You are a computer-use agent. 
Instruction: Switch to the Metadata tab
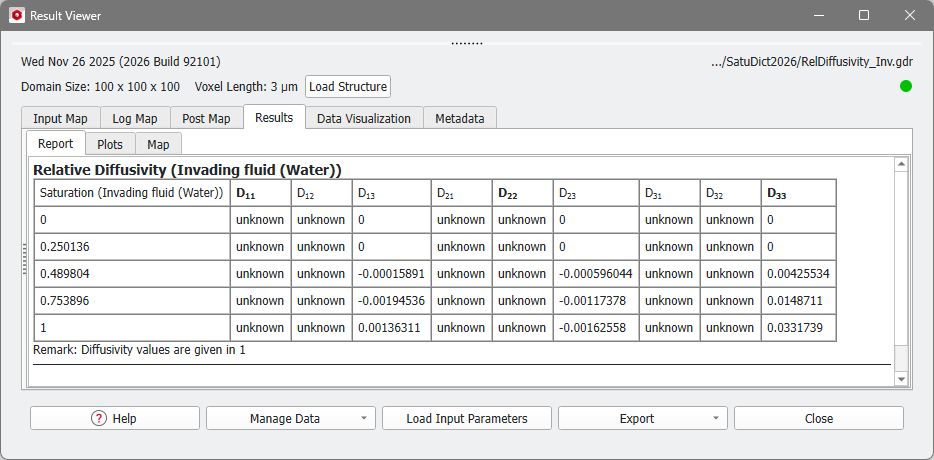coord(460,118)
